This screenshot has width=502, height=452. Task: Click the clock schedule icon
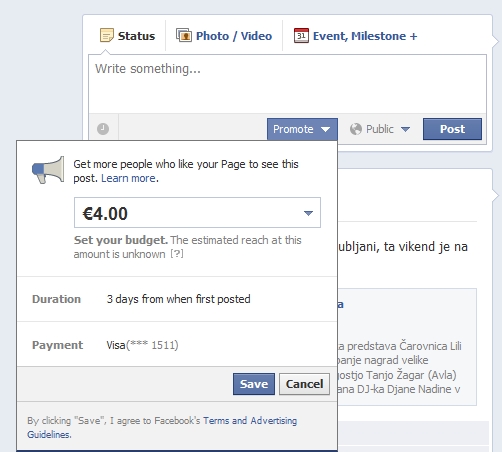click(x=103, y=129)
